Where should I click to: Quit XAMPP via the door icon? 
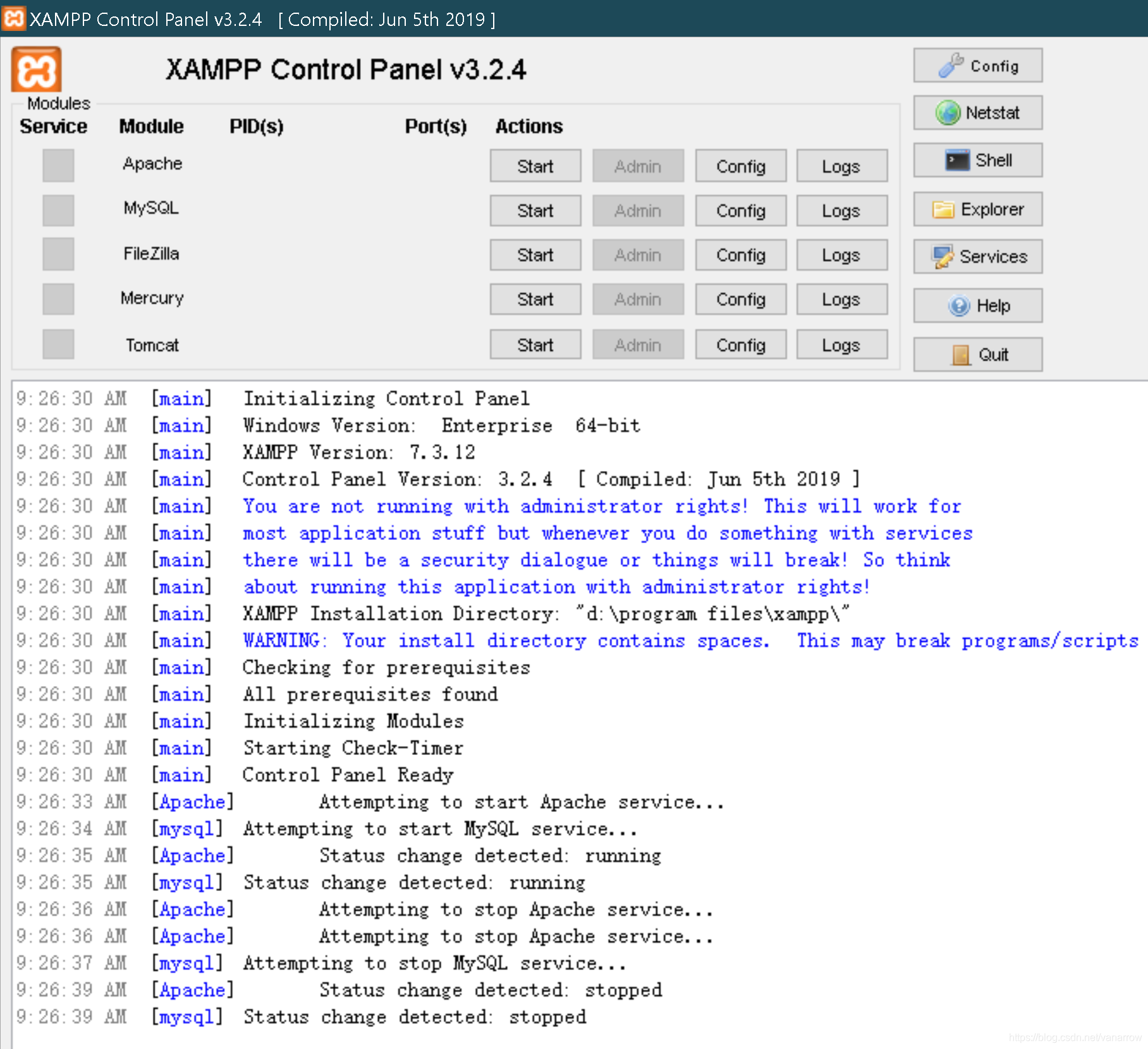click(977, 355)
